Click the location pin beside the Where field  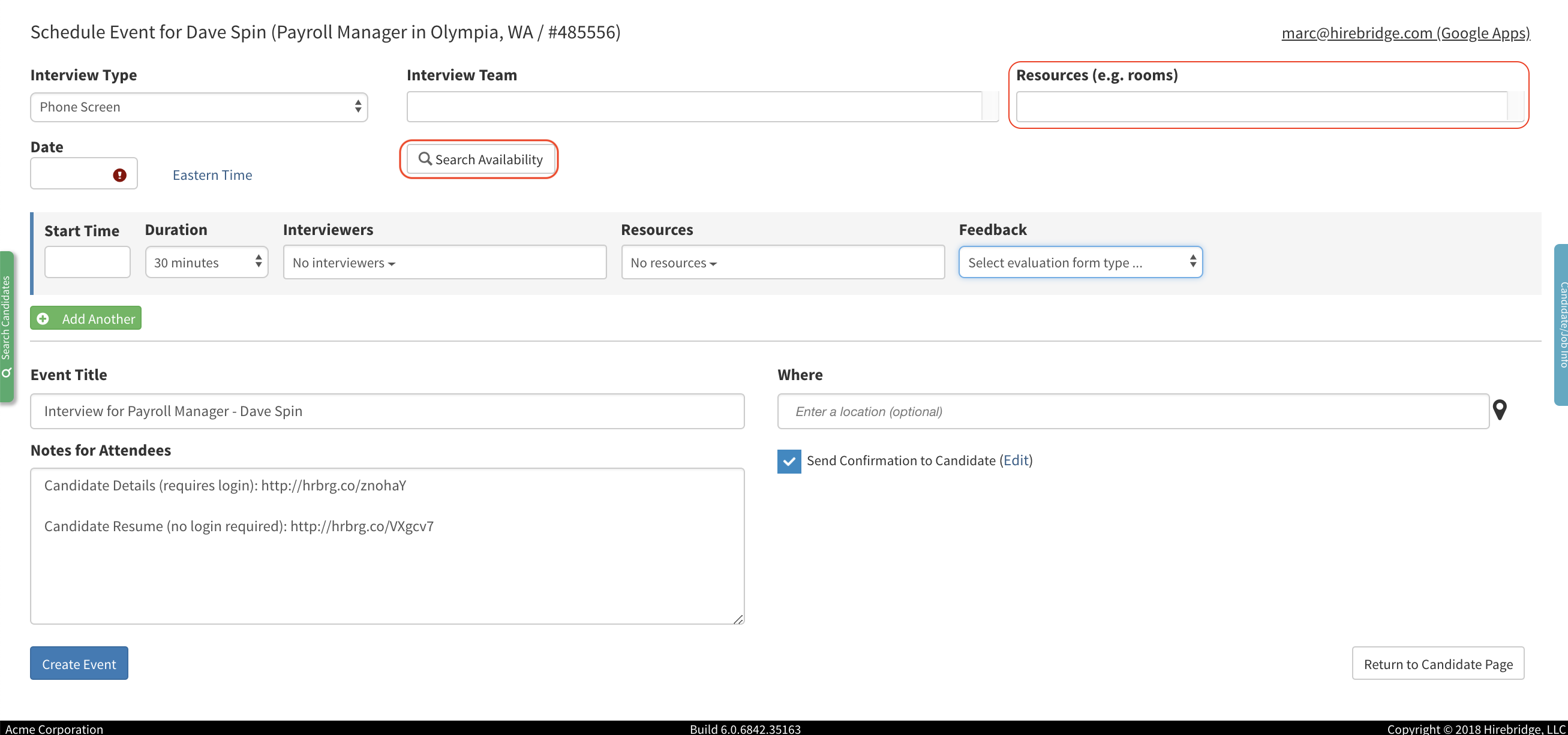pos(1500,409)
